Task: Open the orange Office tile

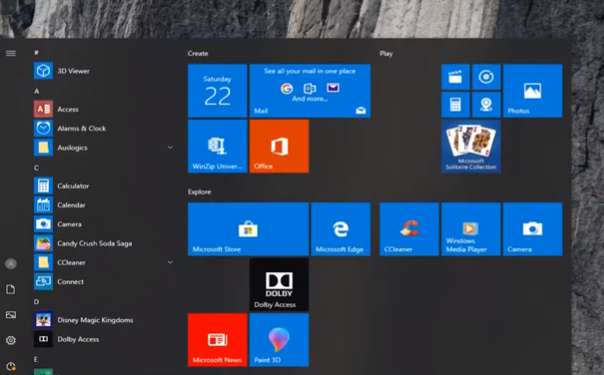Action: pos(279,146)
